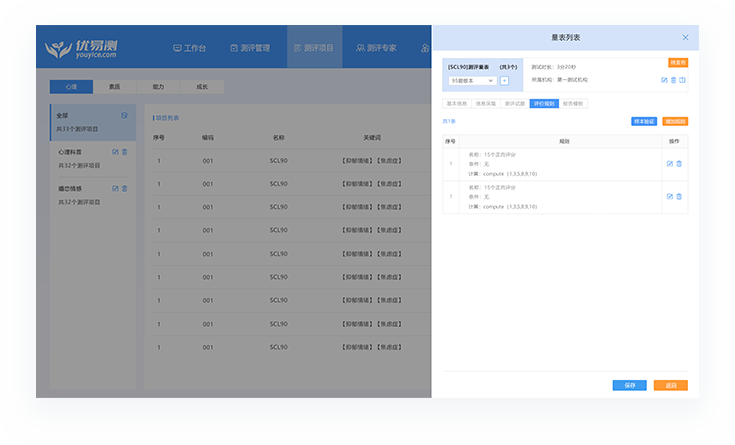Open 测评管理 in the top navigation
Screen dimensions: 735x445
tap(250, 48)
